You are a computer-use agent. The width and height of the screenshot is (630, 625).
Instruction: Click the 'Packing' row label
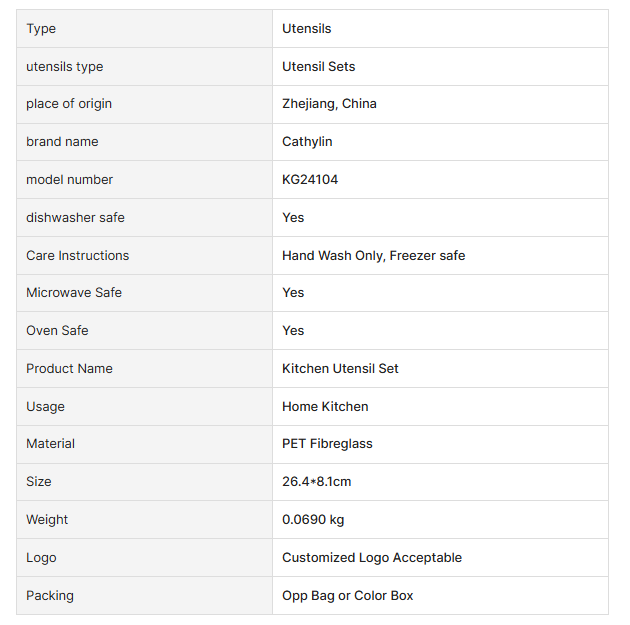click(x=50, y=596)
